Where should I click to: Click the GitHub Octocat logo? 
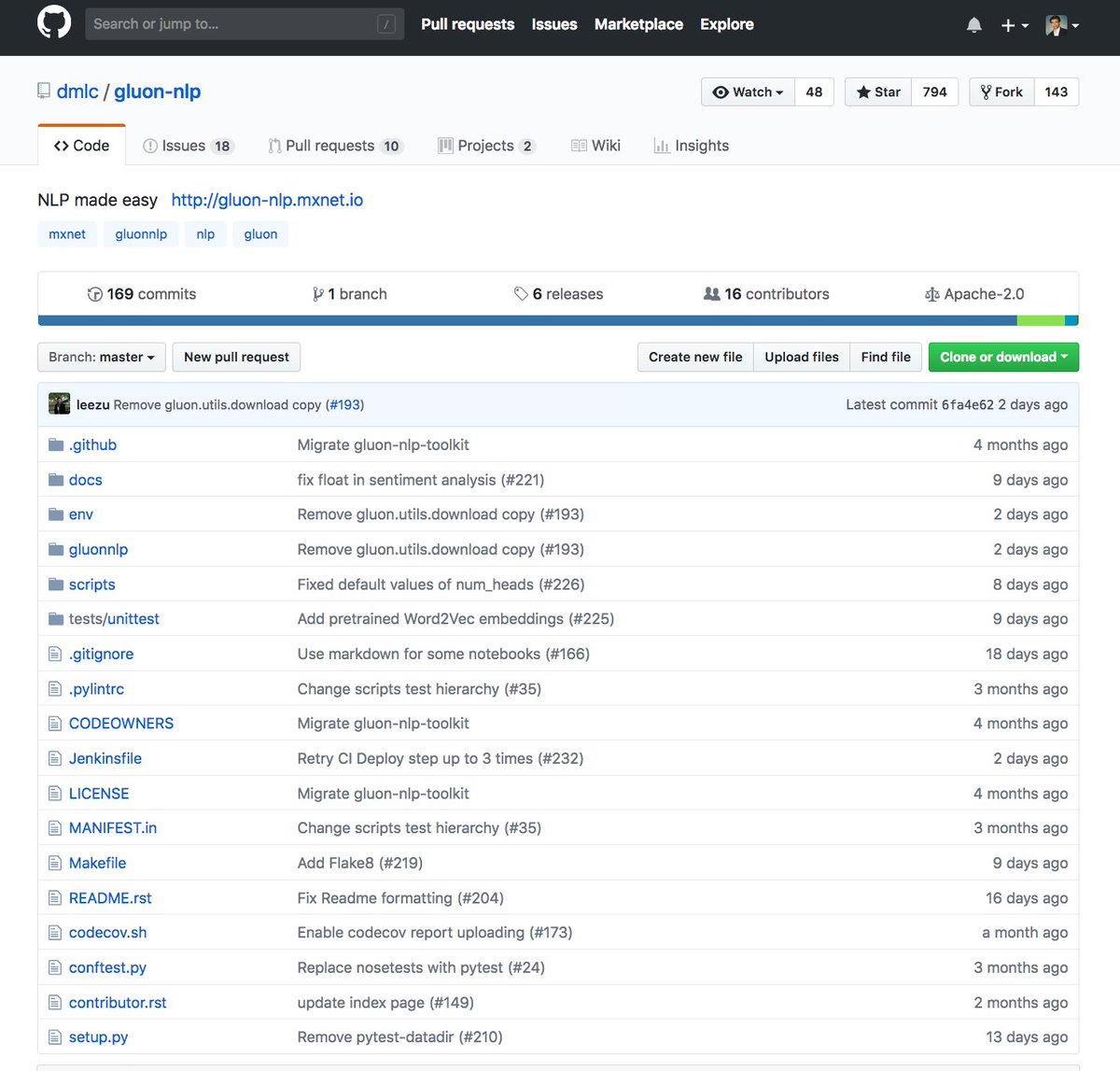(x=54, y=22)
